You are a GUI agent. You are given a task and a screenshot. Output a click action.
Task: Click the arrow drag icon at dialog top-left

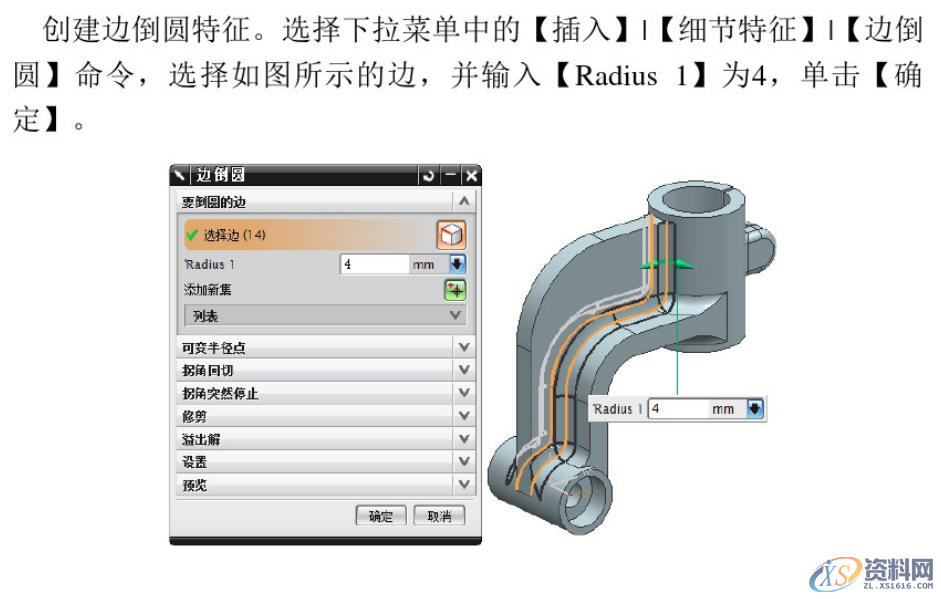[x=180, y=174]
